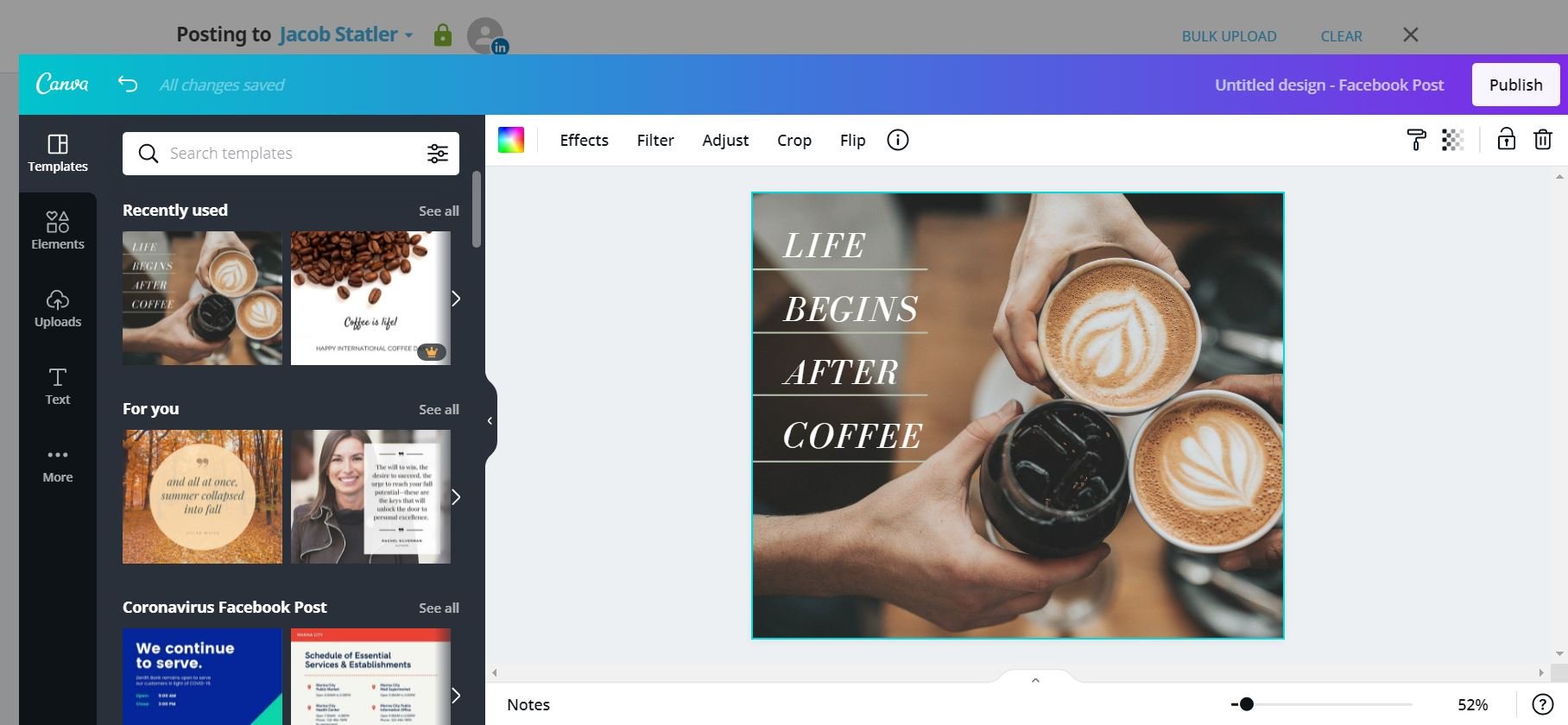1568x725 pixels.
Task: Click the undo arrow icon
Action: [128, 84]
